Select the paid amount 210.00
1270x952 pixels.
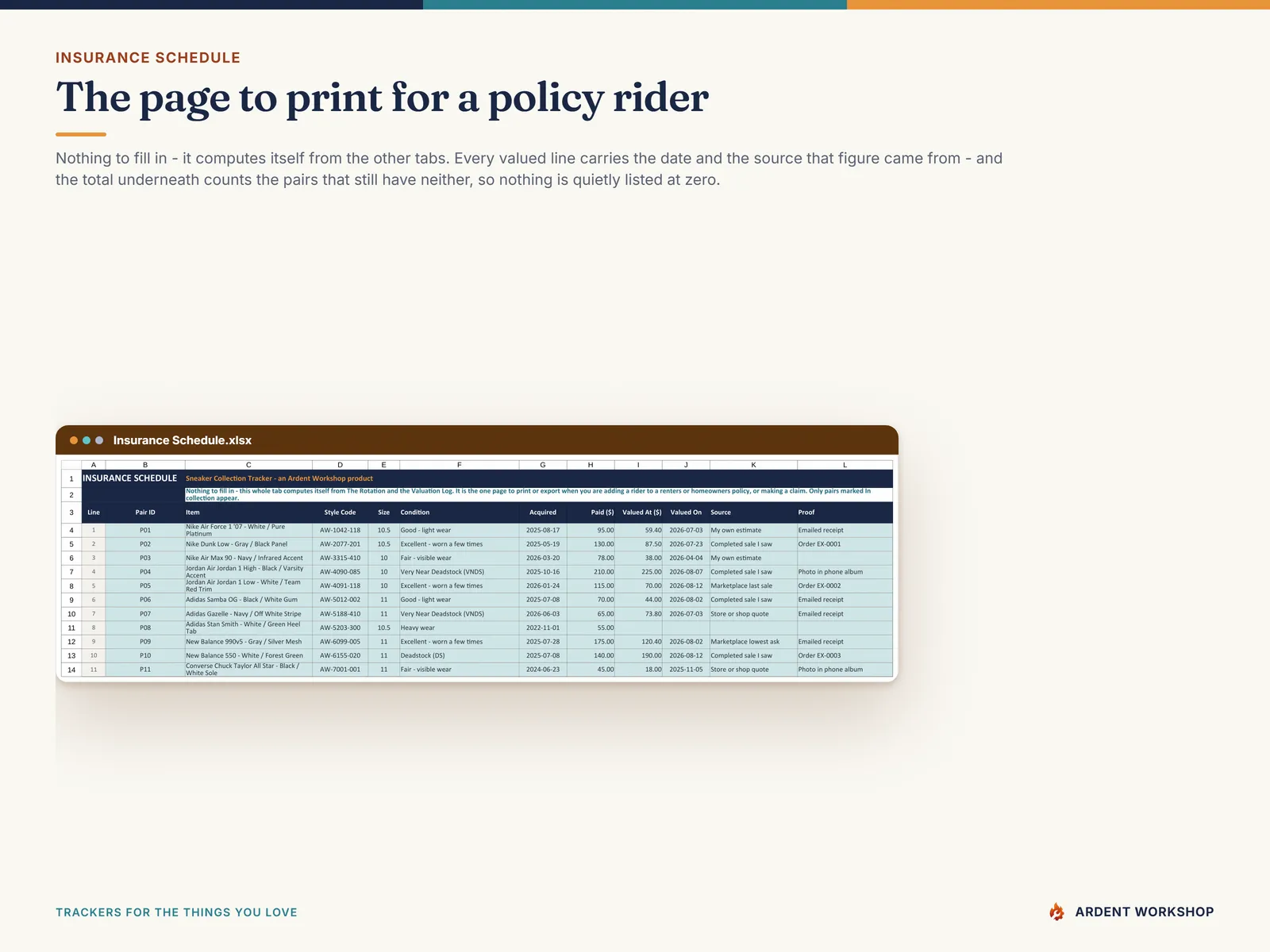(x=591, y=572)
